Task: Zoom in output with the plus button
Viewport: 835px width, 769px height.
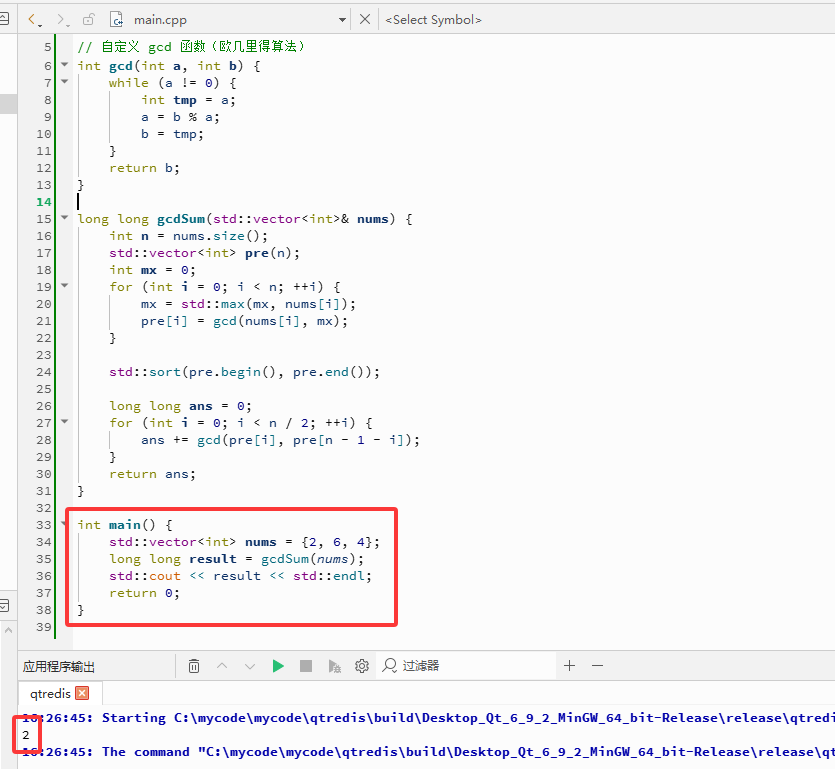Action: (x=569, y=666)
